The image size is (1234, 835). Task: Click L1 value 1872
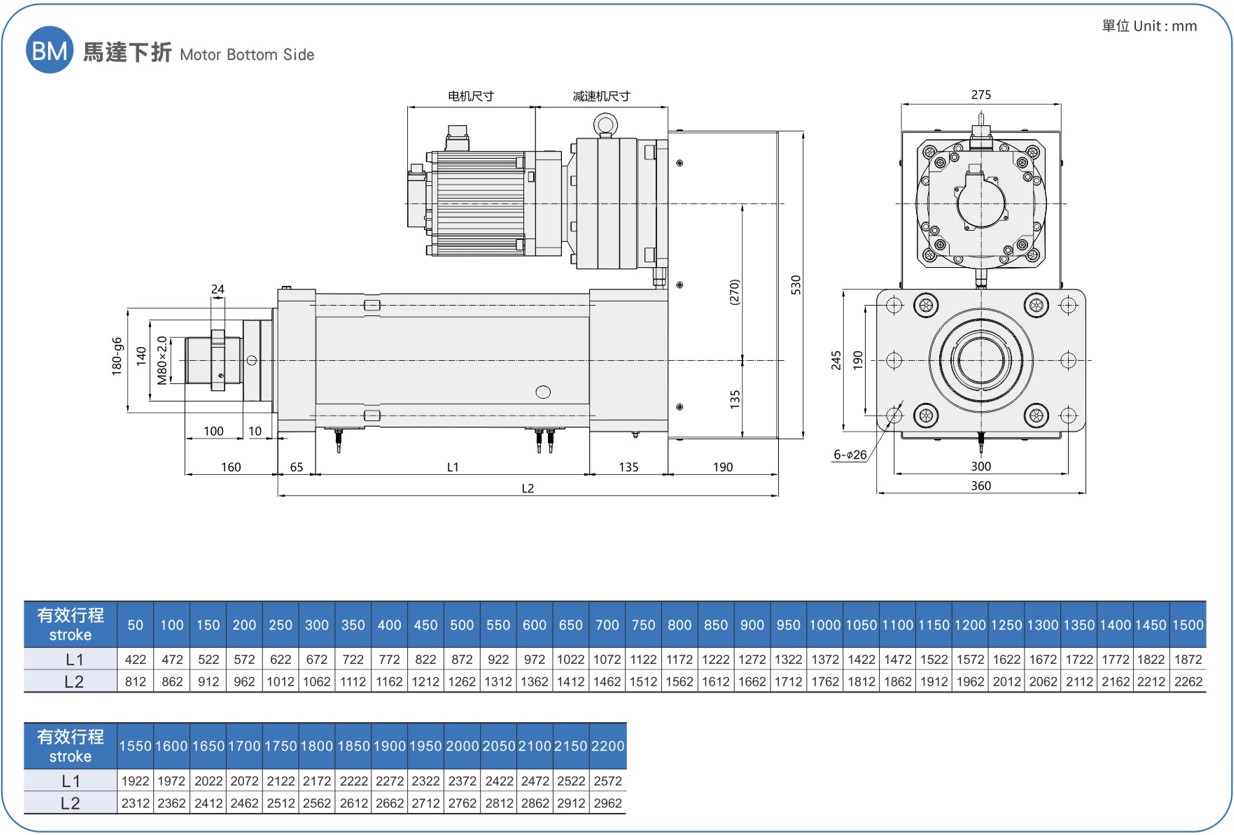pos(1188,659)
